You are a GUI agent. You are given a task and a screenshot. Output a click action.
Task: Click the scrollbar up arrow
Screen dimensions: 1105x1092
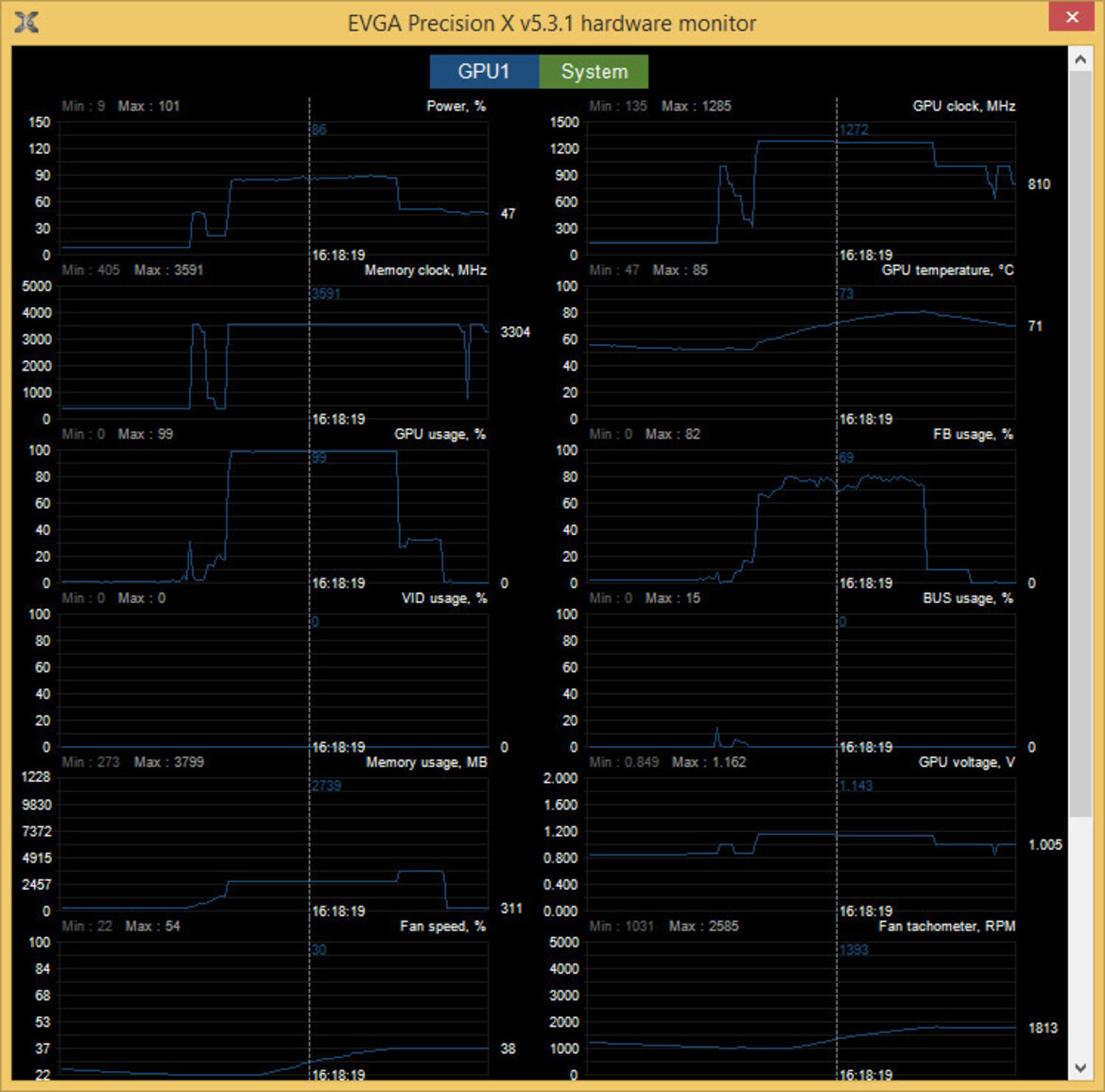pos(1080,60)
